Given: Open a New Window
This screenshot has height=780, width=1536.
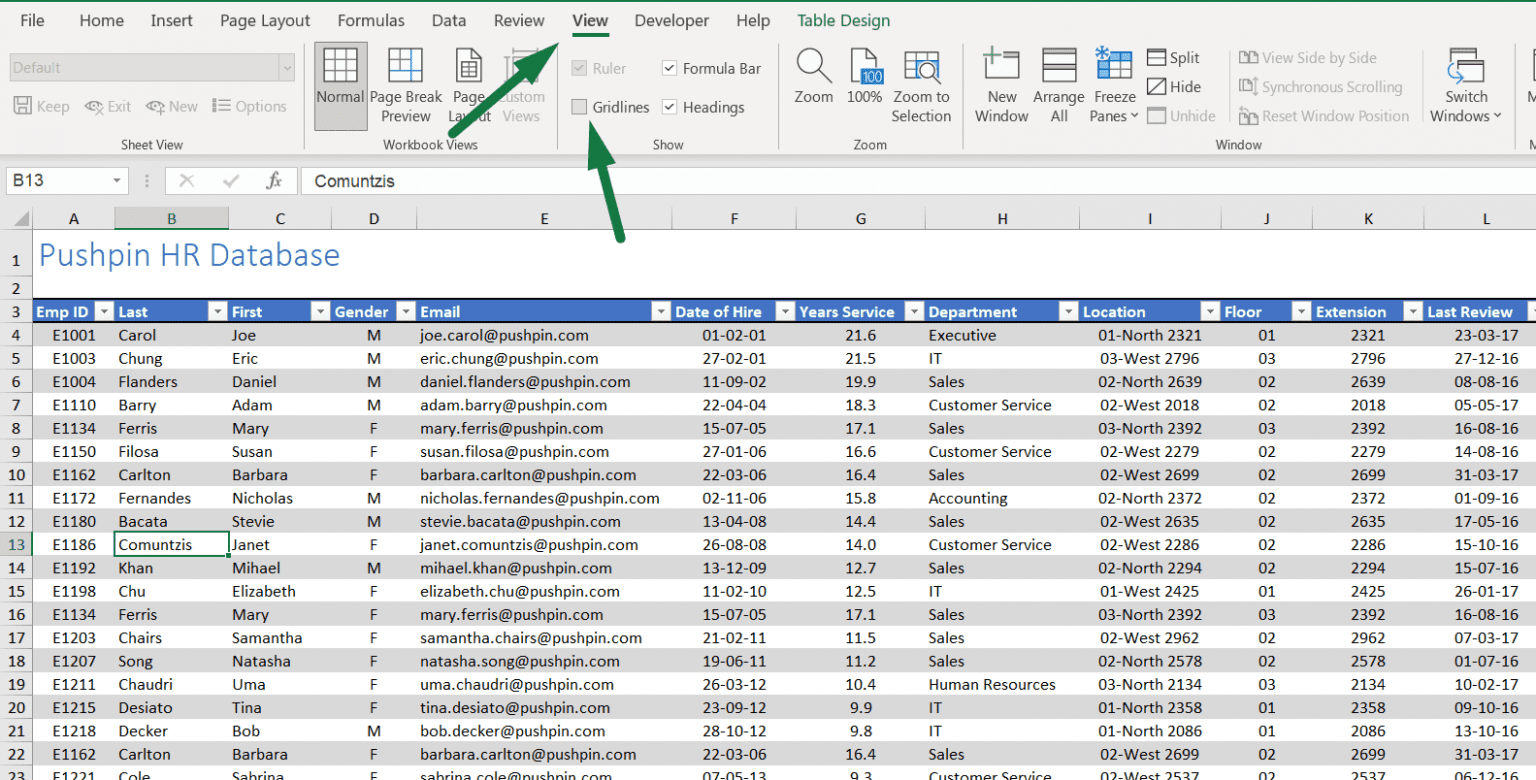Looking at the screenshot, I should 1000,84.
